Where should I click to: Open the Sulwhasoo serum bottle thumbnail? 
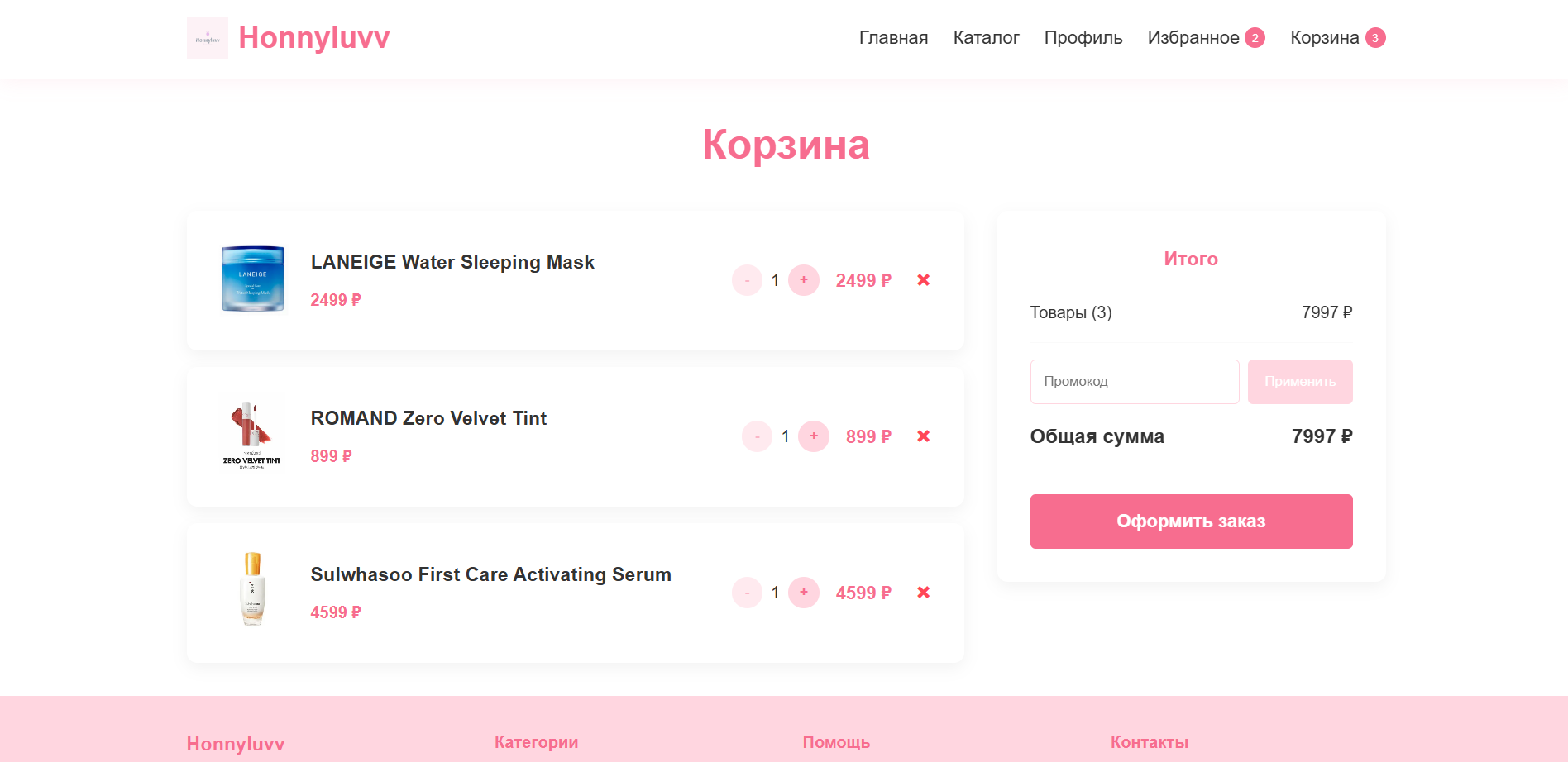point(253,589)
